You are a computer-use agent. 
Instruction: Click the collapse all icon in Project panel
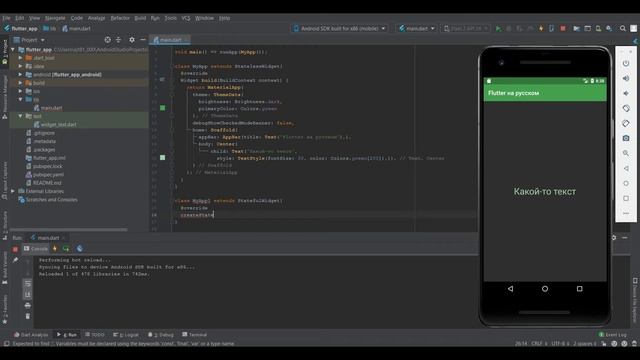coord(118,40)
